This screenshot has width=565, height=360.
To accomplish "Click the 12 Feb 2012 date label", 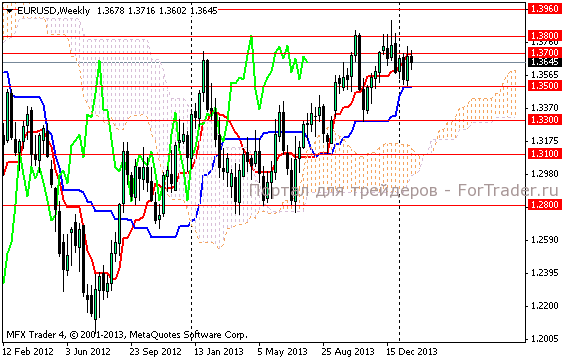I will 28,351.
